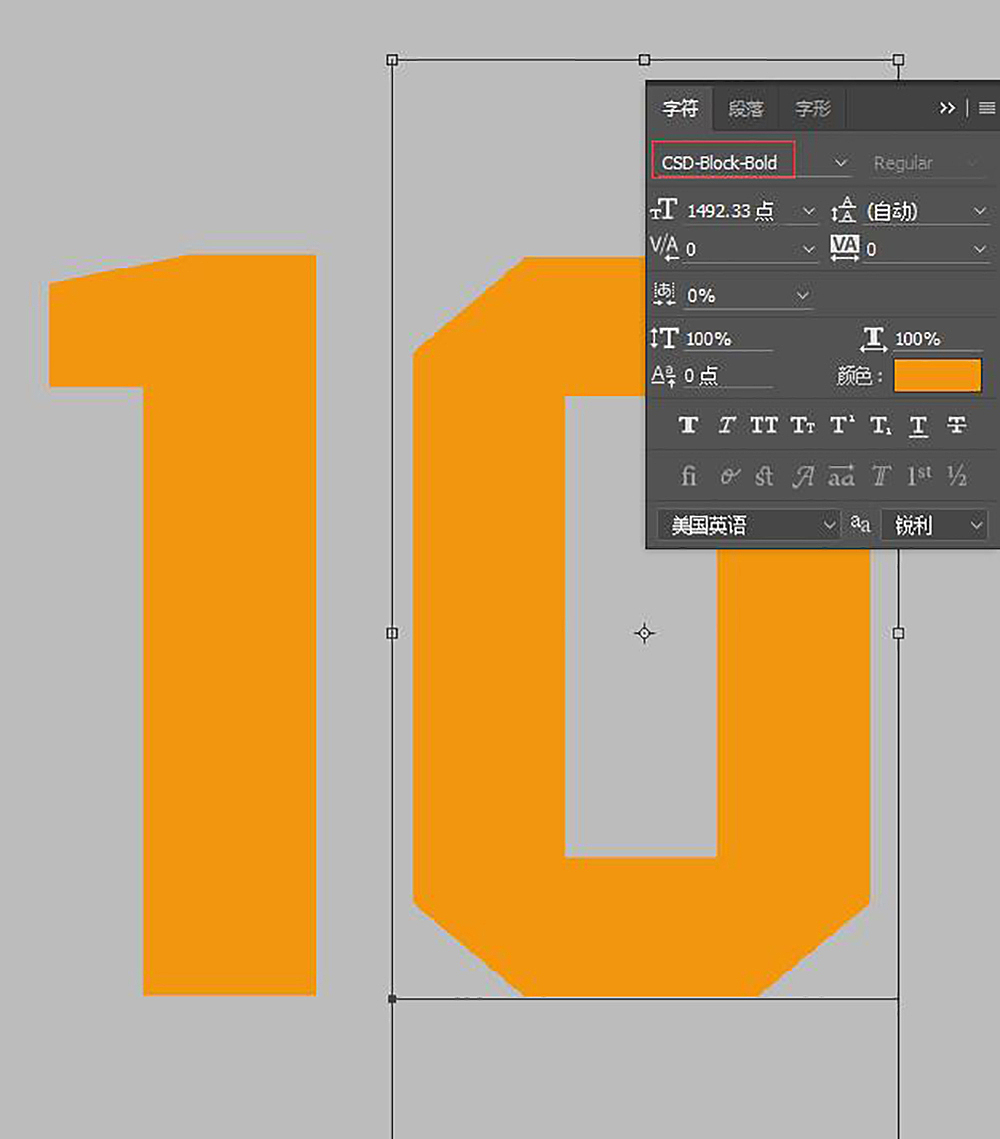Toggle standard ligatures fi icon
The image size is (1000, 1139).
[x=688, y=477]
